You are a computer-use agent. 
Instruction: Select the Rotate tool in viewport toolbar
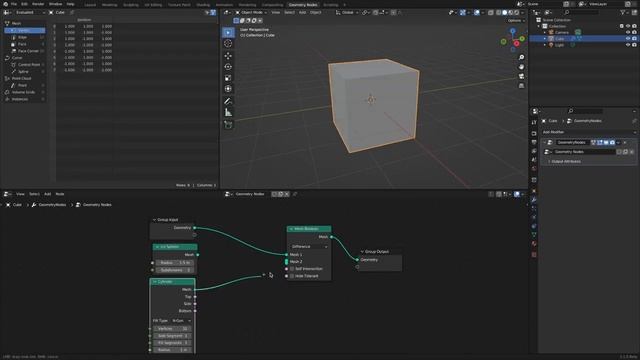(228, 67)
